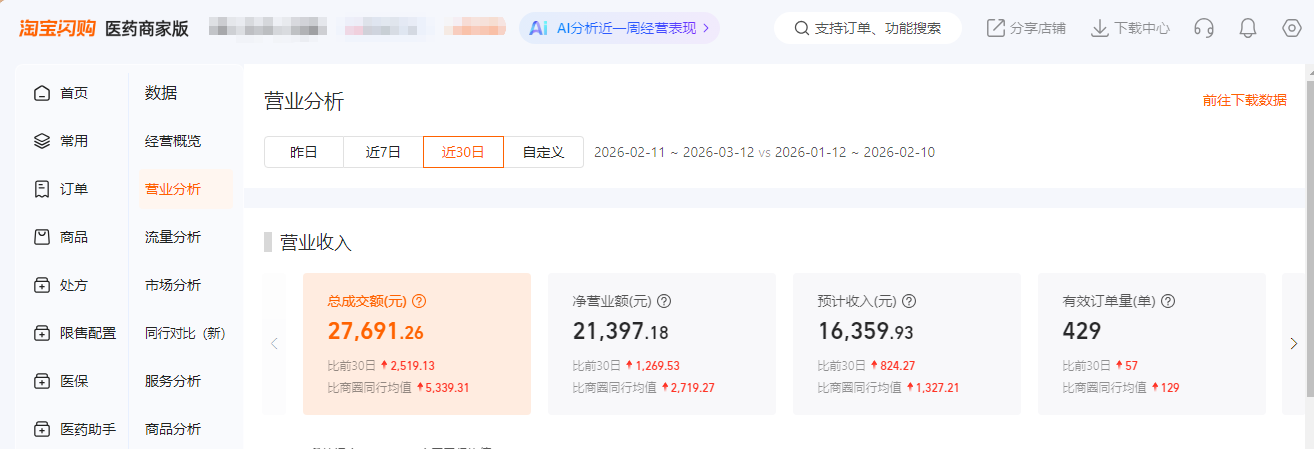
Task: Click the headset customer service icon
Action: pyautogui.click(x=1204, y=28)
